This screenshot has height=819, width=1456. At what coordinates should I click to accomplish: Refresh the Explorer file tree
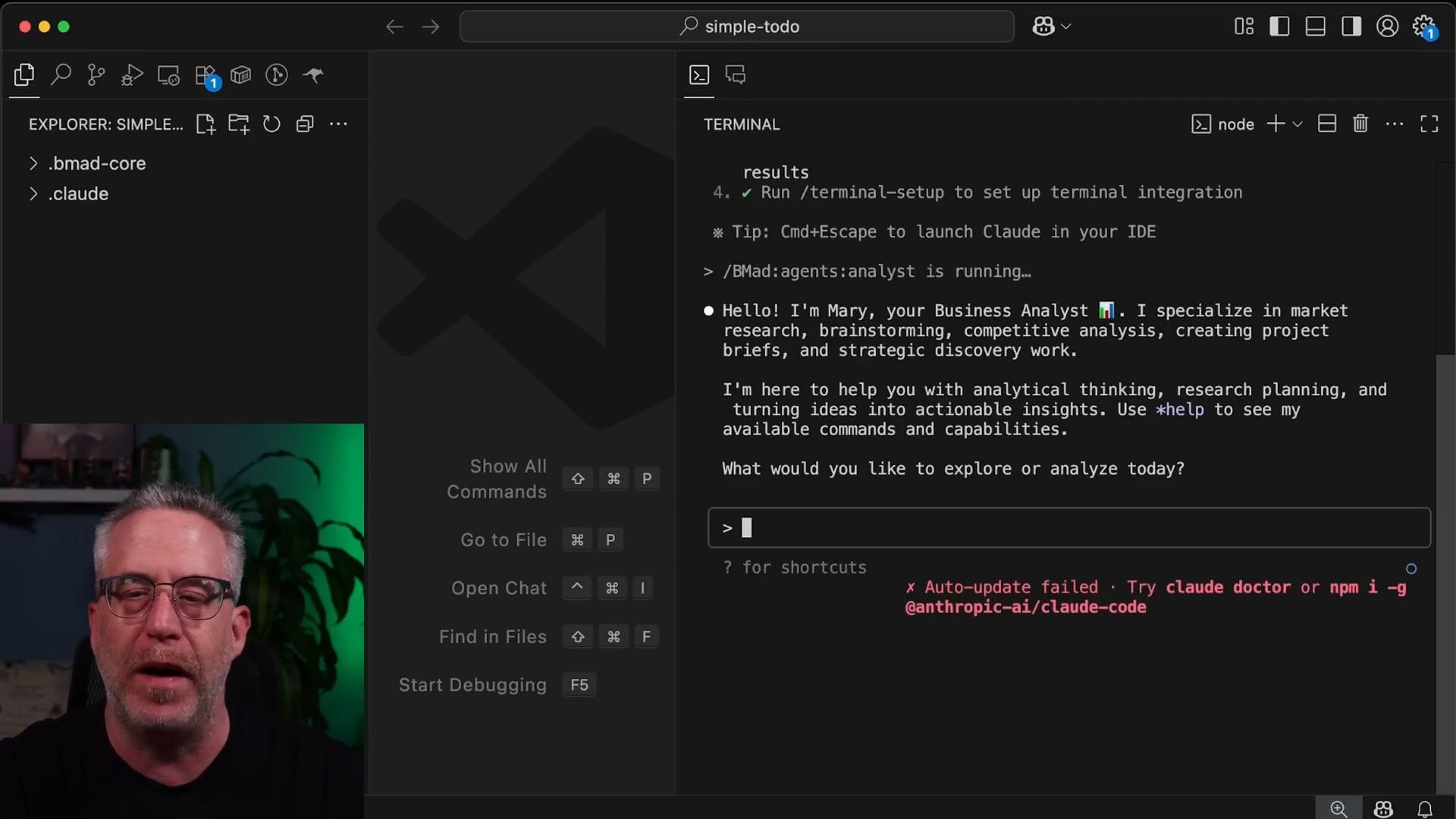click(x=271, y=124)
